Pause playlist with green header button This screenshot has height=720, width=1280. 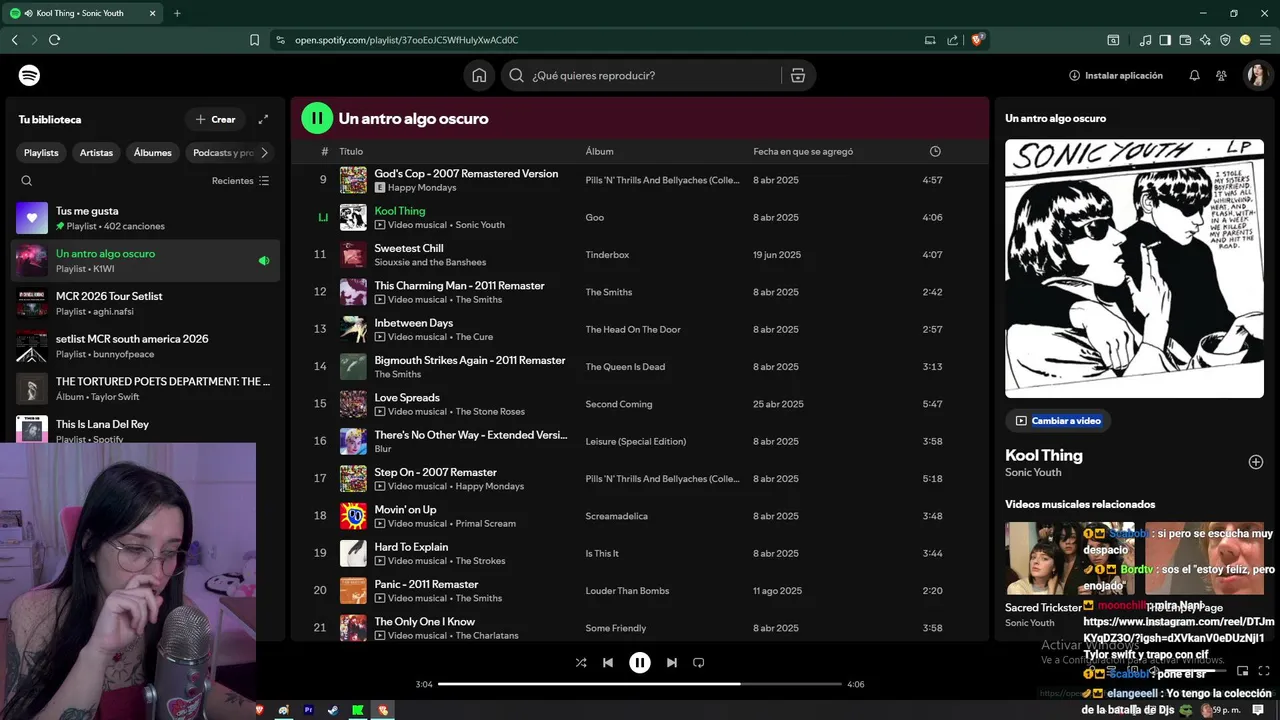click(x=317, y=118)
